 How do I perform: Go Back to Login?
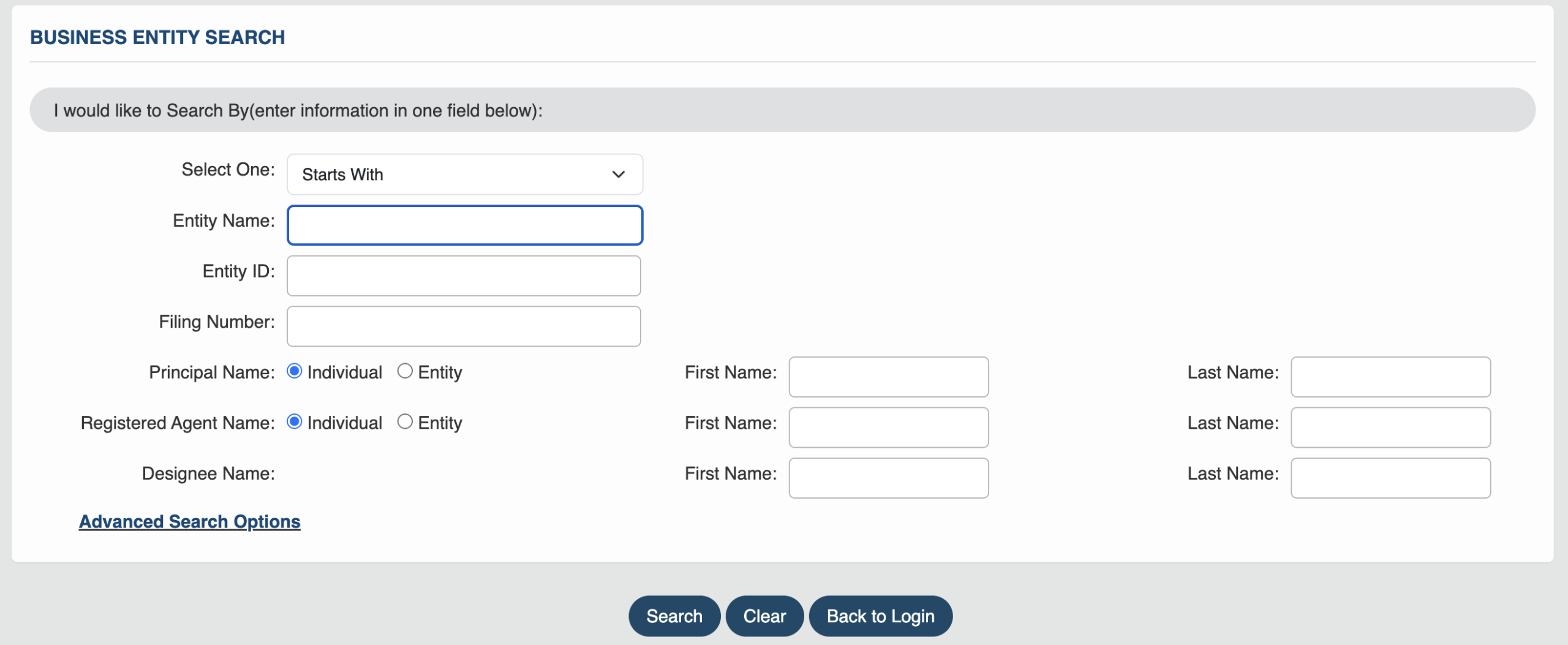click(880, 616)
